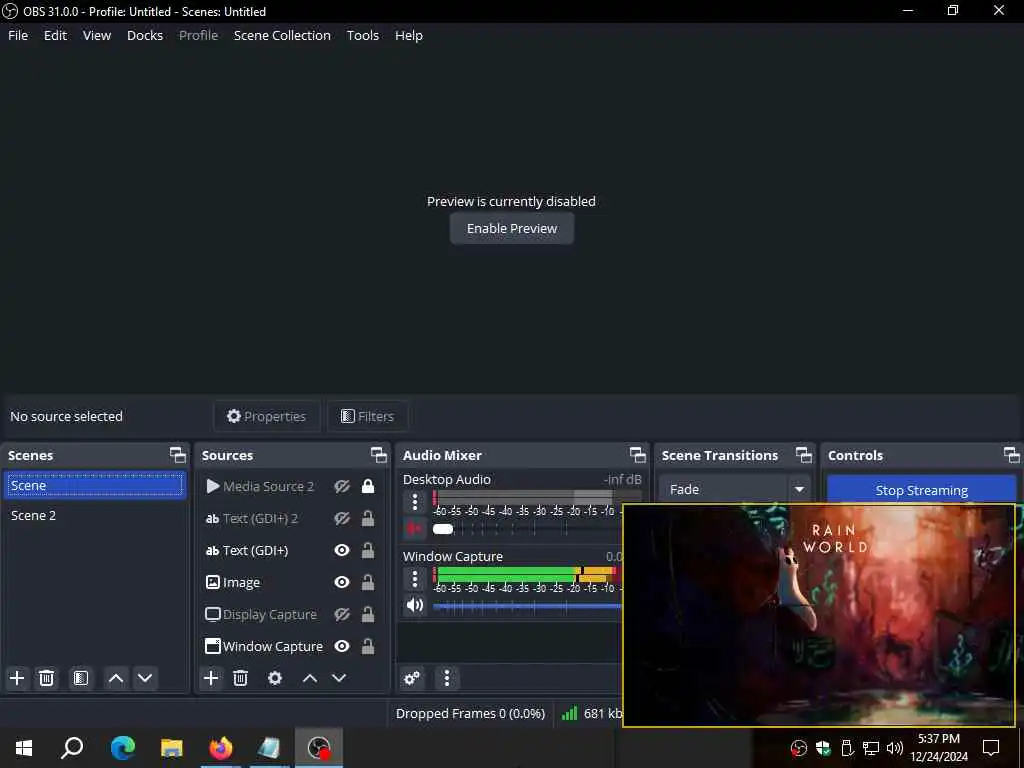Hide Window Capture source eye toggle
This screenshot has width=1024, height=768.
342,646
